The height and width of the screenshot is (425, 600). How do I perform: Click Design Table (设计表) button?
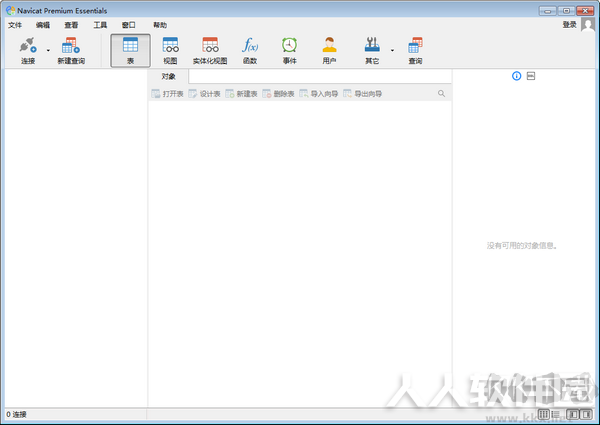tap(204, 94)
